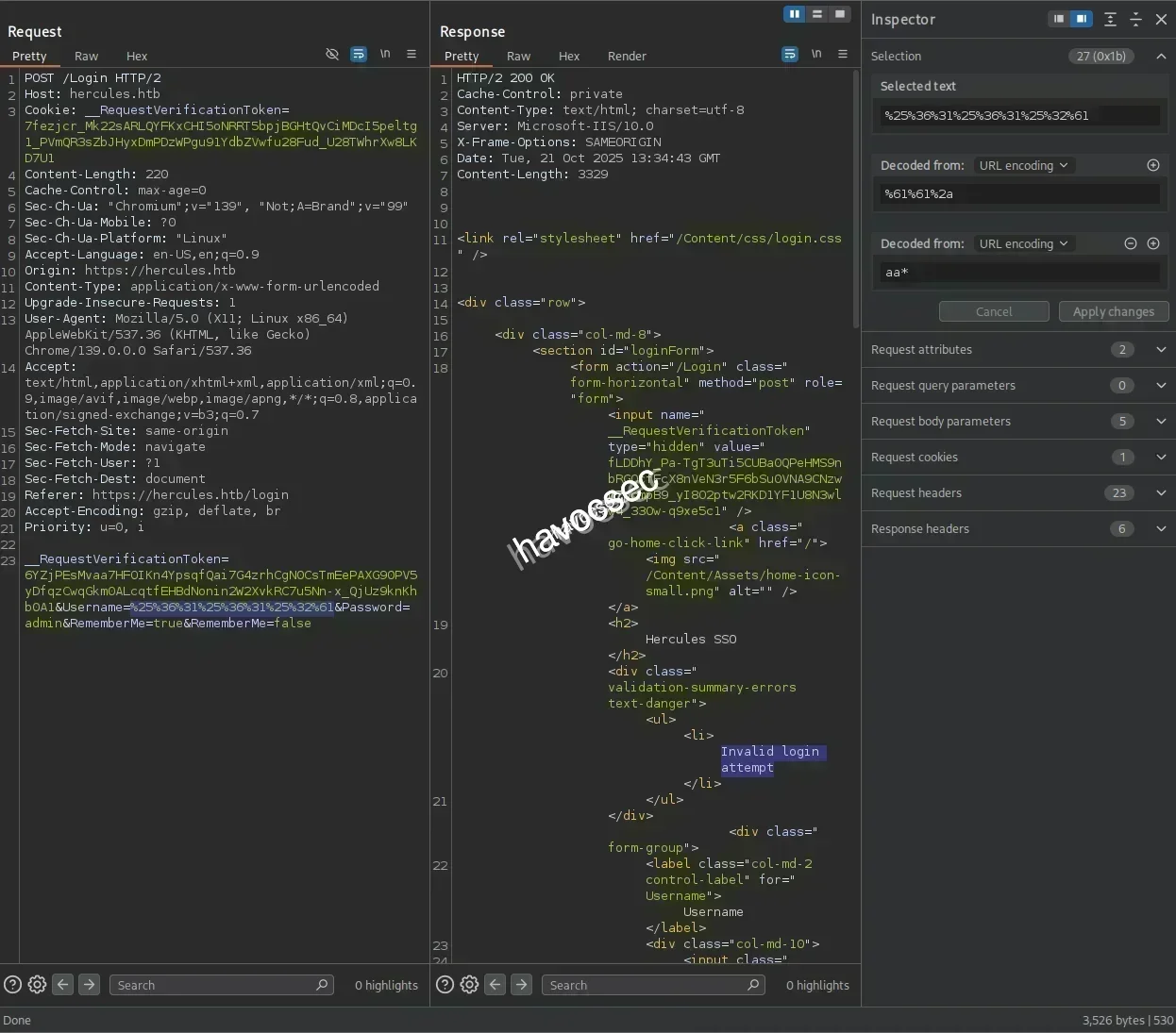This screenshot has width=1176, height=1033.
Task: Open the request pane hamburger menu
Action: [412, 55]
